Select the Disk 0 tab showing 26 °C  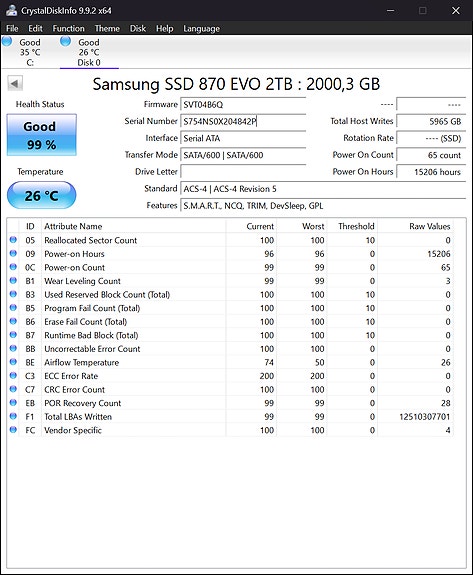coord(89,52)
